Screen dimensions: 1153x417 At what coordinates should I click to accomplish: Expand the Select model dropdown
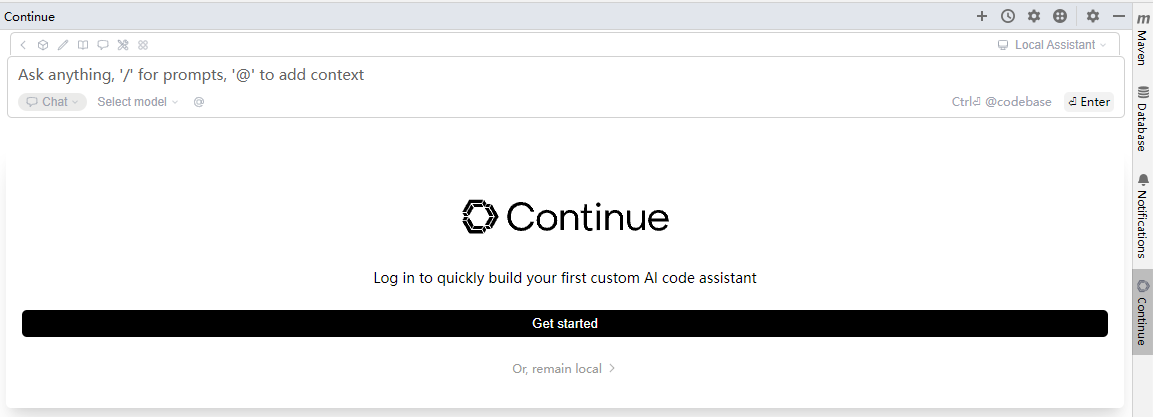(x=137, y=102)
